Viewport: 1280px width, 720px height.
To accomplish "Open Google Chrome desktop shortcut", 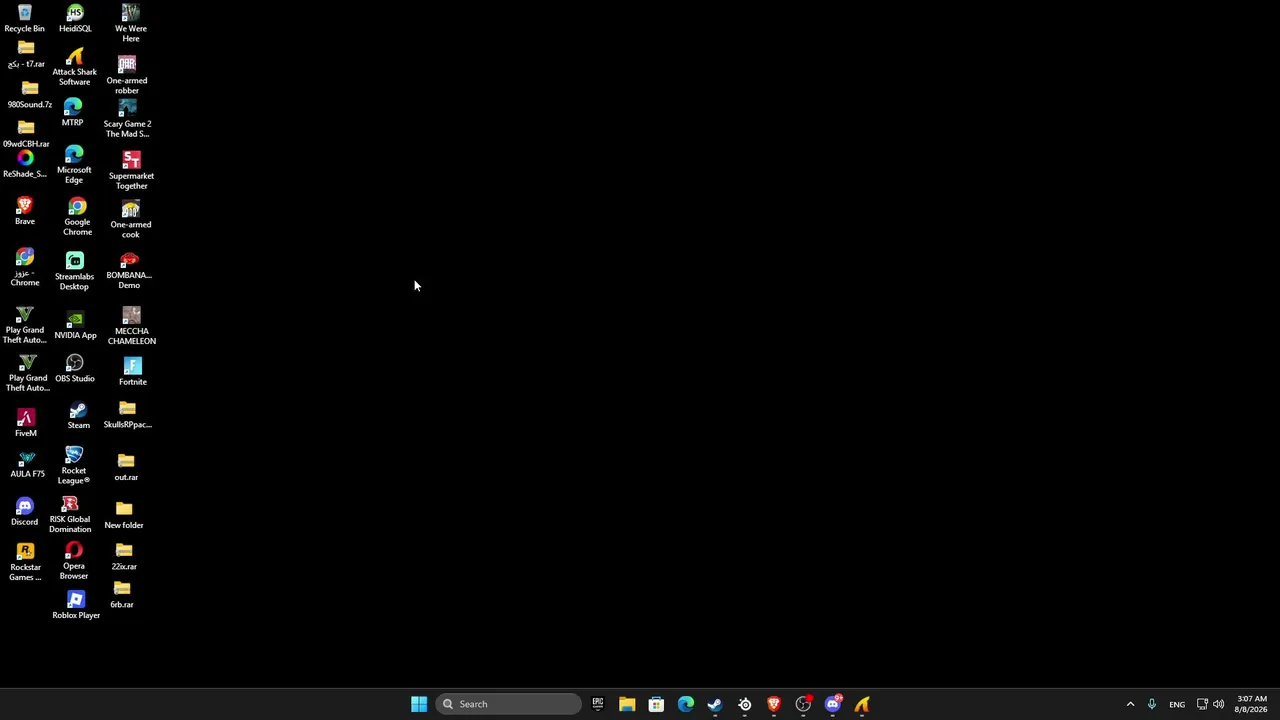I will pyautogui.click(x=77, y=217).
